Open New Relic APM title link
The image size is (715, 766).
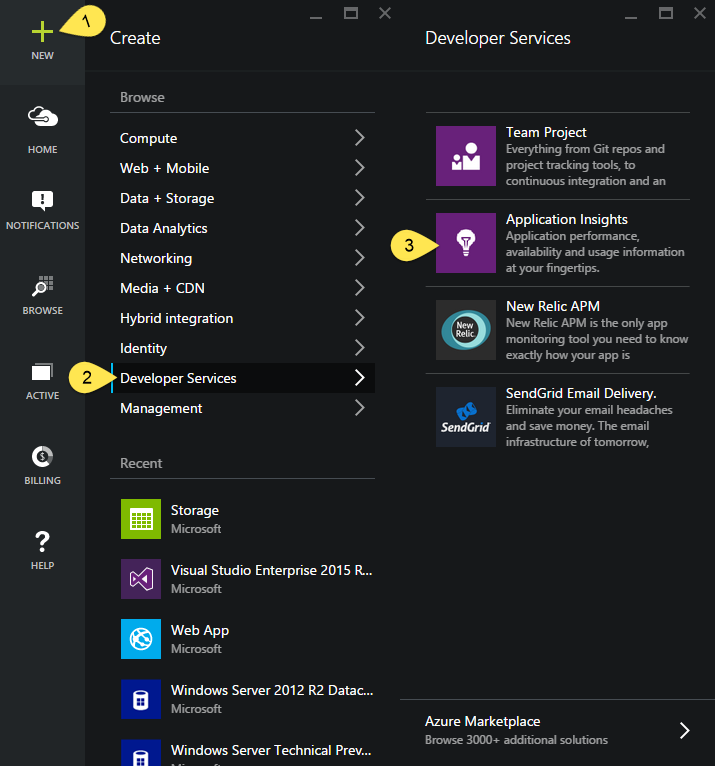tap(553, 306)
